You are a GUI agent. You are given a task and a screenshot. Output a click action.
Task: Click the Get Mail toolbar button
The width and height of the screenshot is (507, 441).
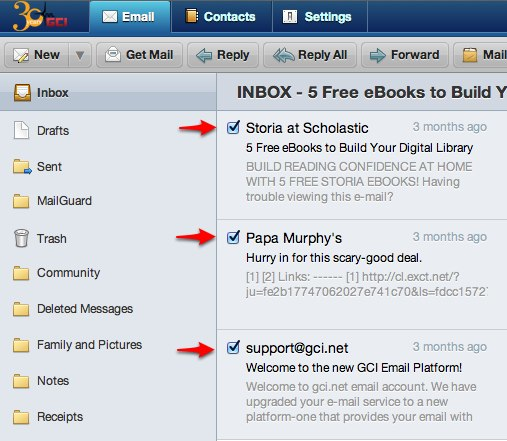tap(139, 55)
